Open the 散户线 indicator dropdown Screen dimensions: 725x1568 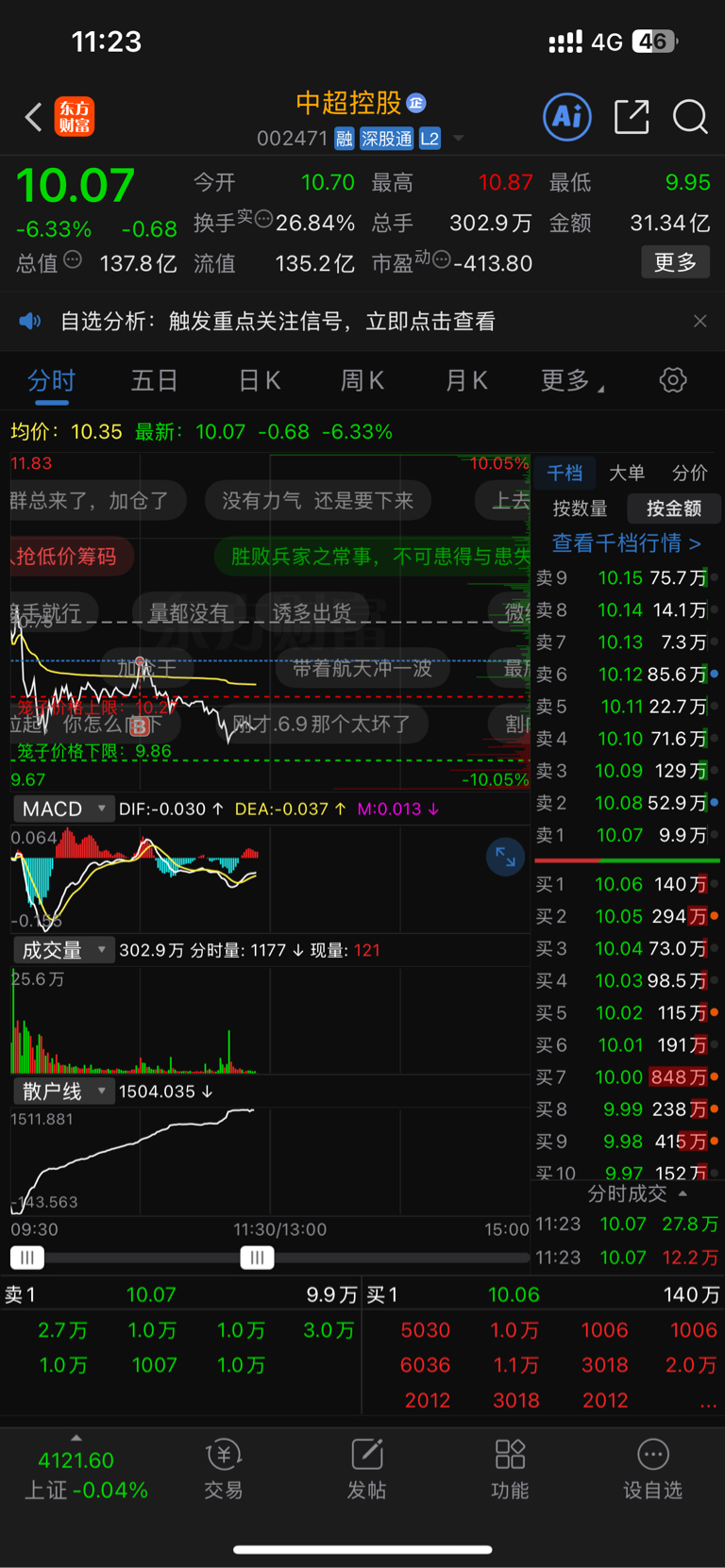63,1092
